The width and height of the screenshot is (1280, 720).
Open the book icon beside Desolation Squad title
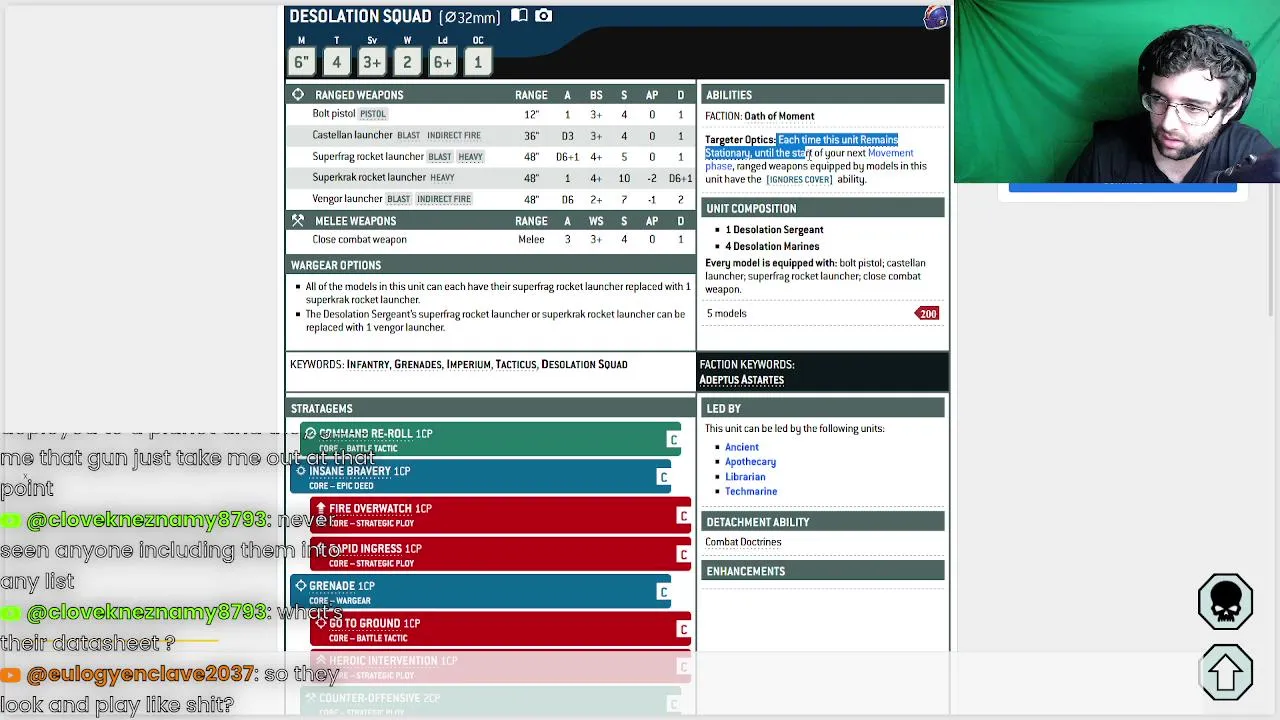tap(519, 16)
